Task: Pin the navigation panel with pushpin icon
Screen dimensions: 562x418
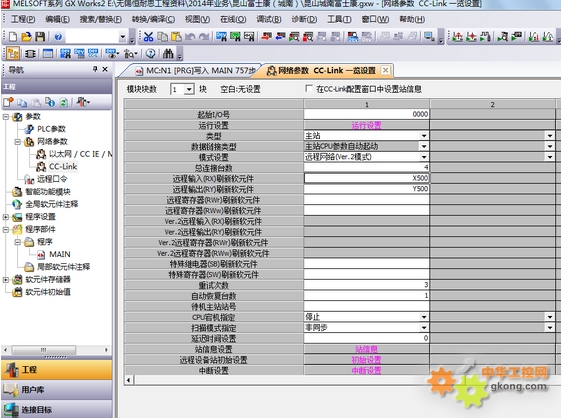Action: coord(95,69)
